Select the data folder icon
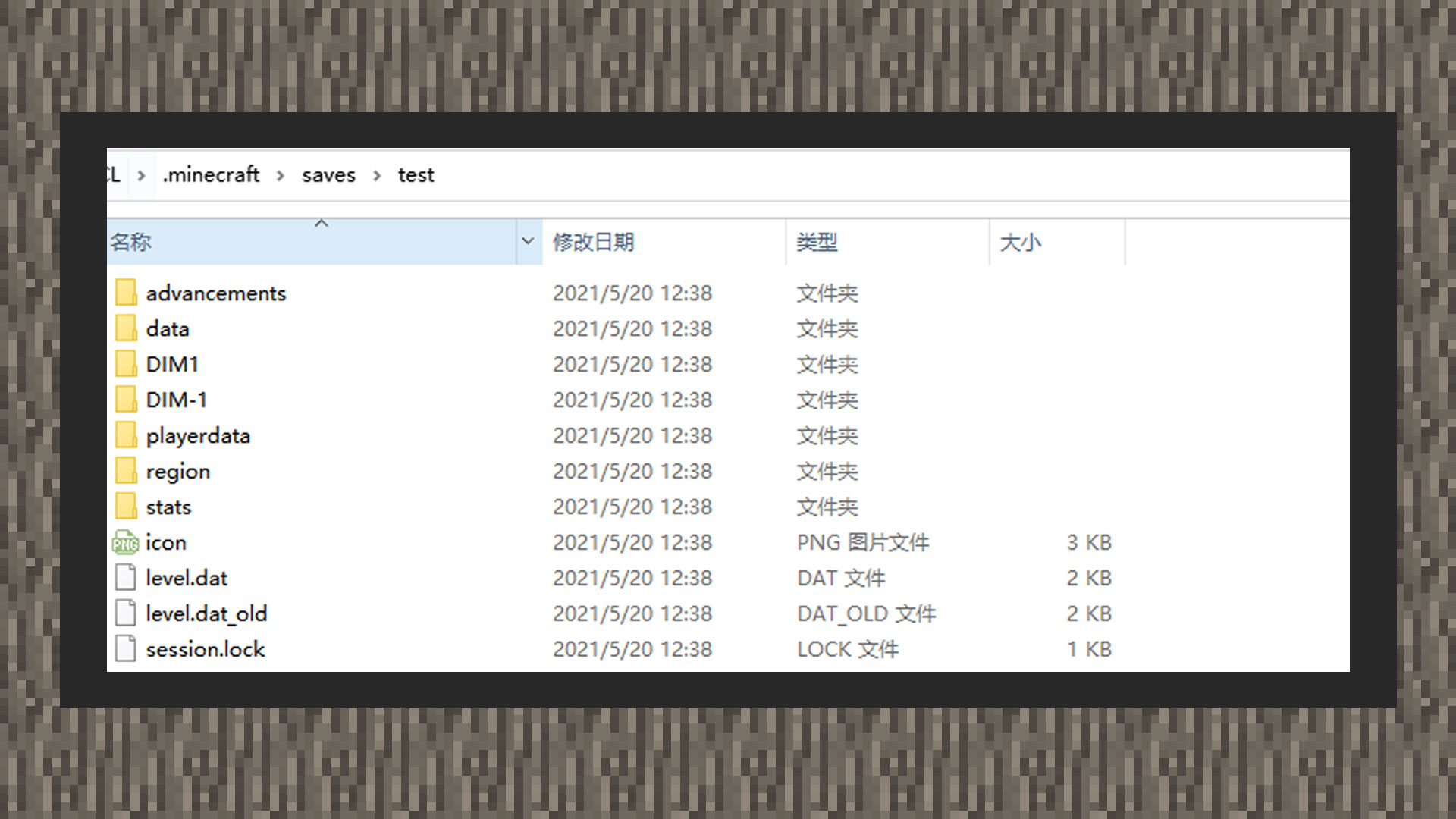The height and width of the screenshot is (819, 1456). tap(126, 328)
